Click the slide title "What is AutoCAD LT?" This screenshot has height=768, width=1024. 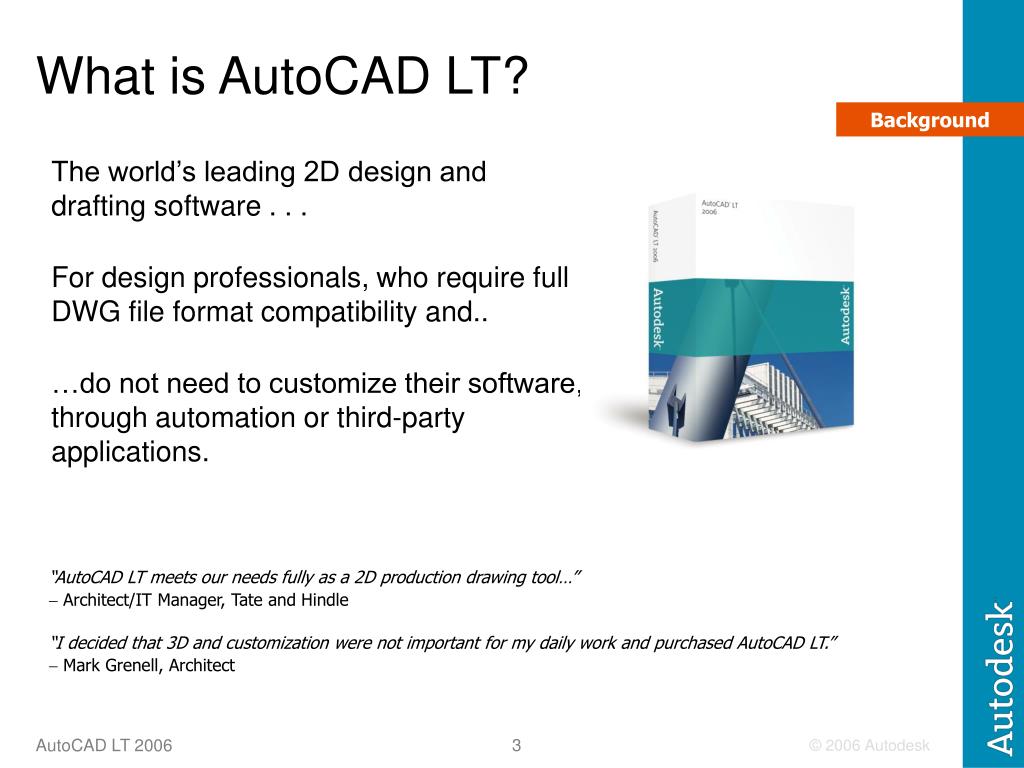[282, 76]
